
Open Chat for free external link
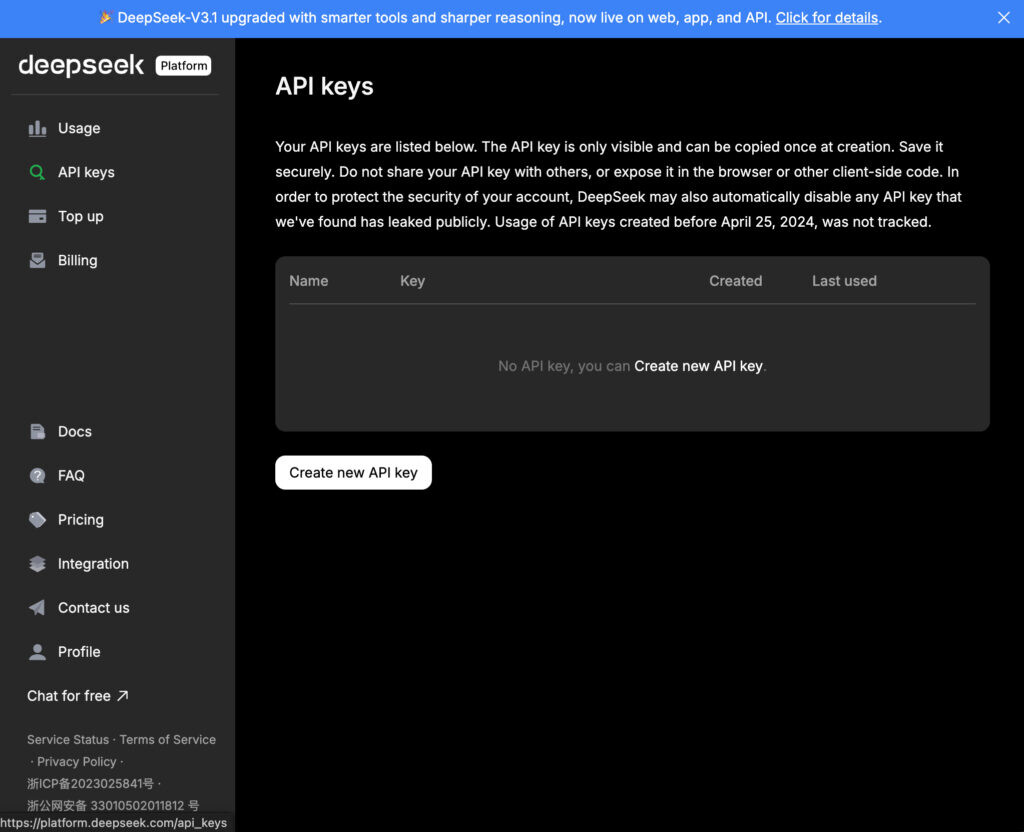tap(78, 696)
